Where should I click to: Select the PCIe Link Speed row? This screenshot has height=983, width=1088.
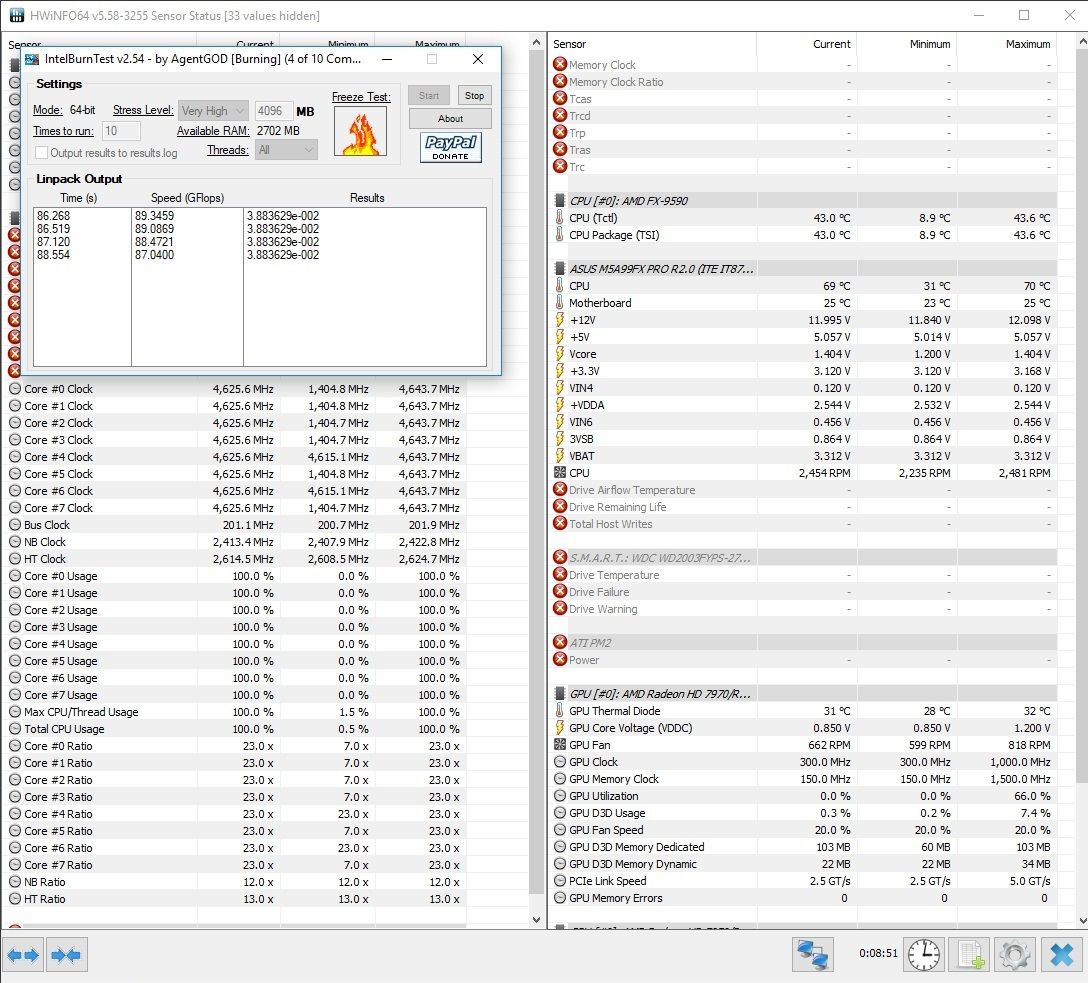(x=804, y=881)
